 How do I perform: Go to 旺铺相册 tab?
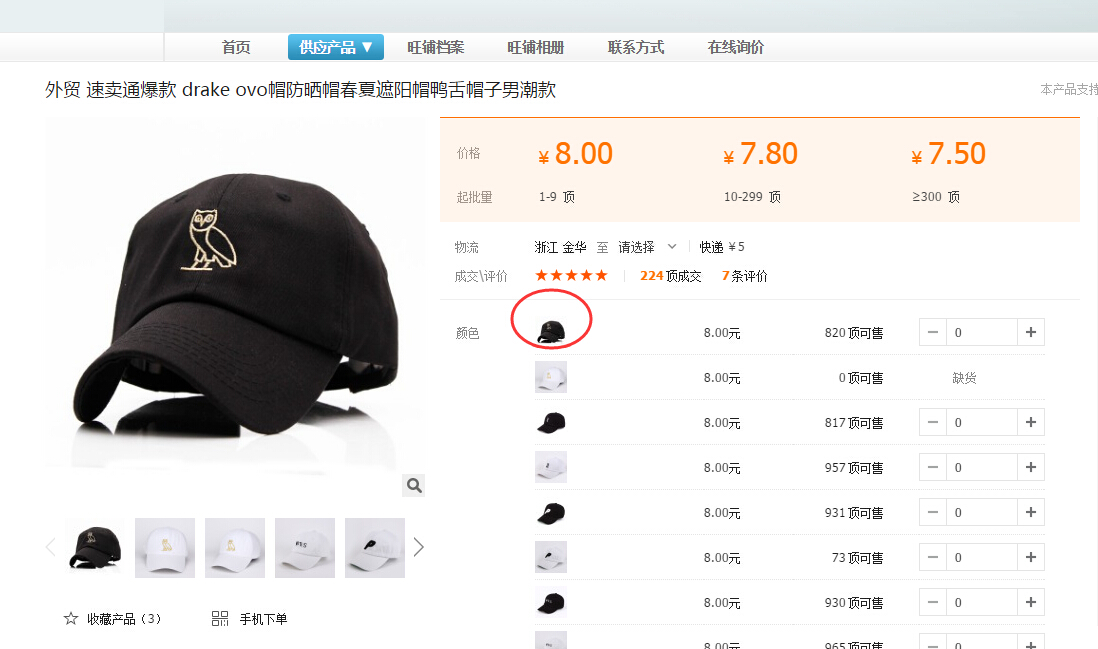[536, 48]
